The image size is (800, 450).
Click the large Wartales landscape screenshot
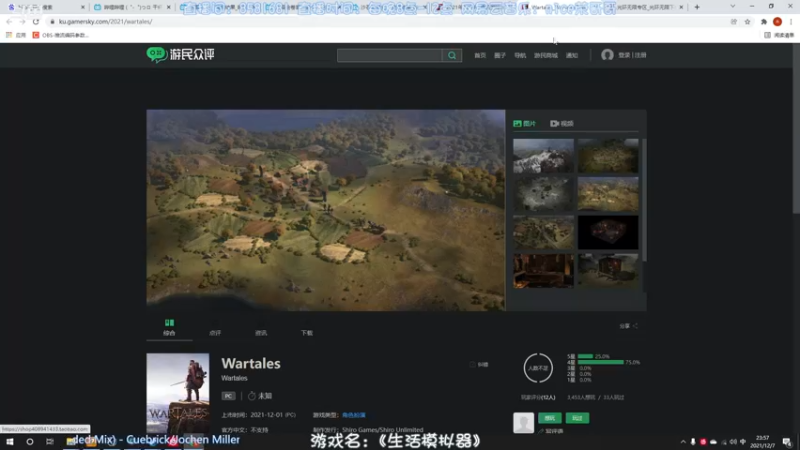click(326, 210)
